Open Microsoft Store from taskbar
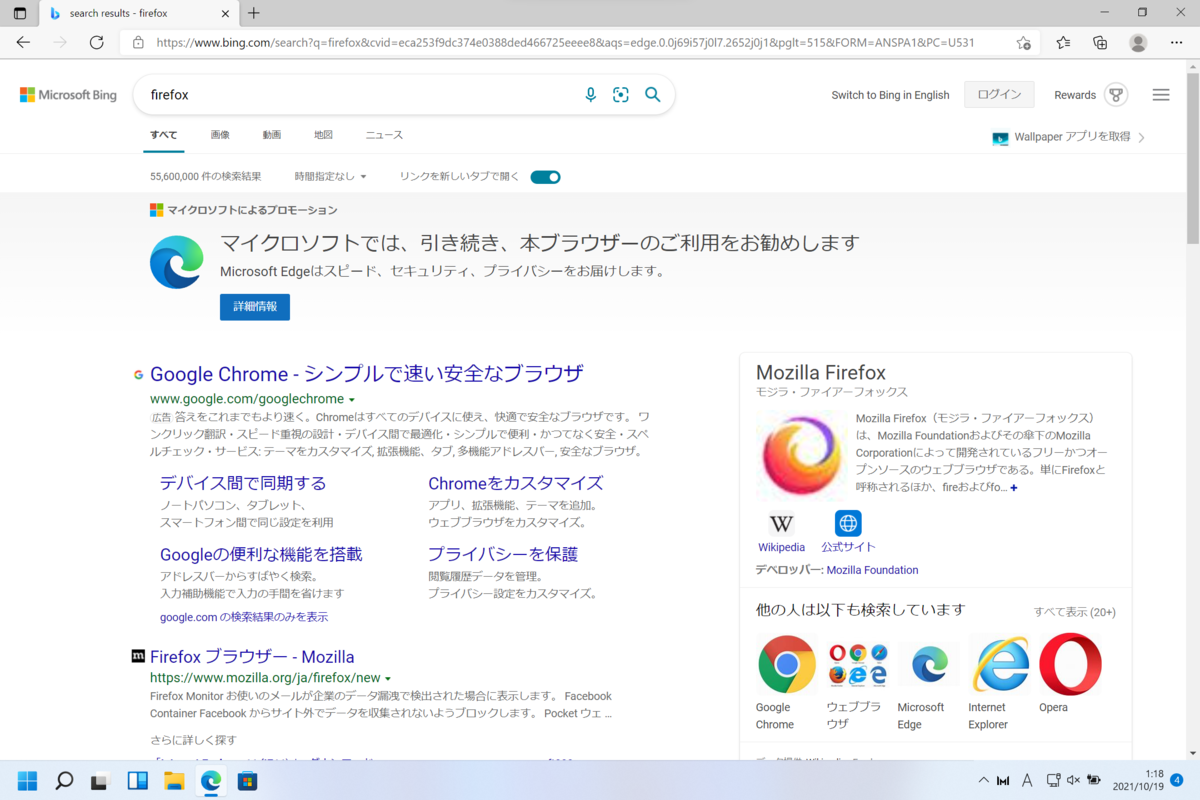Viewport: 1200px width, 800px height. pos(247,780)
